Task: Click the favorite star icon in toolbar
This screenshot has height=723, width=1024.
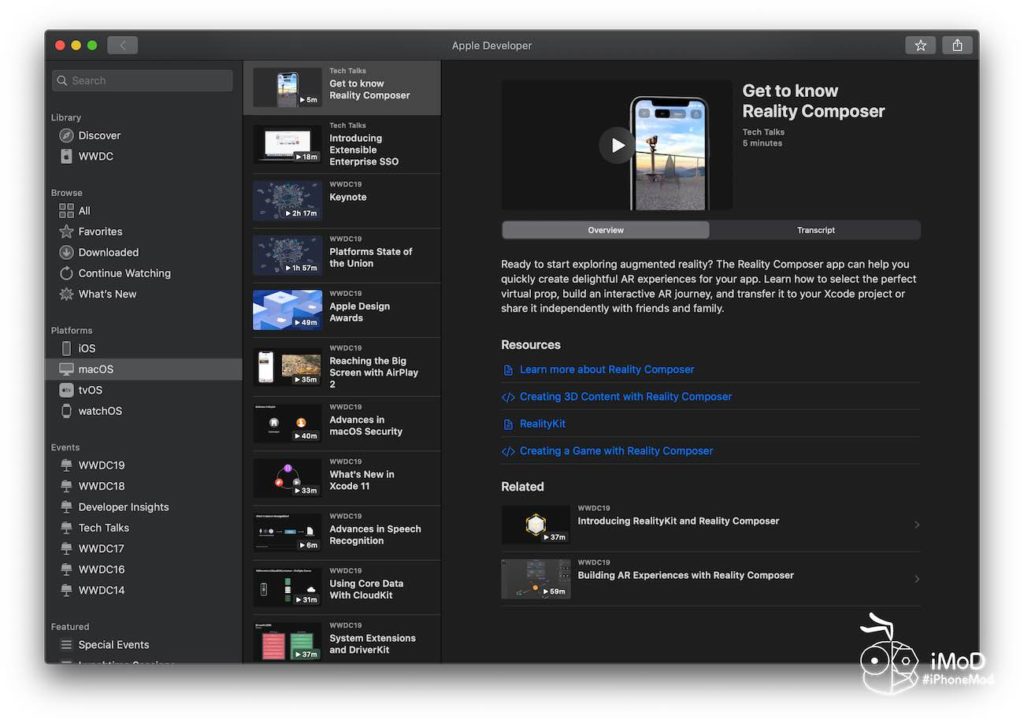Action: pyautogui.click(x=920, y=45)
